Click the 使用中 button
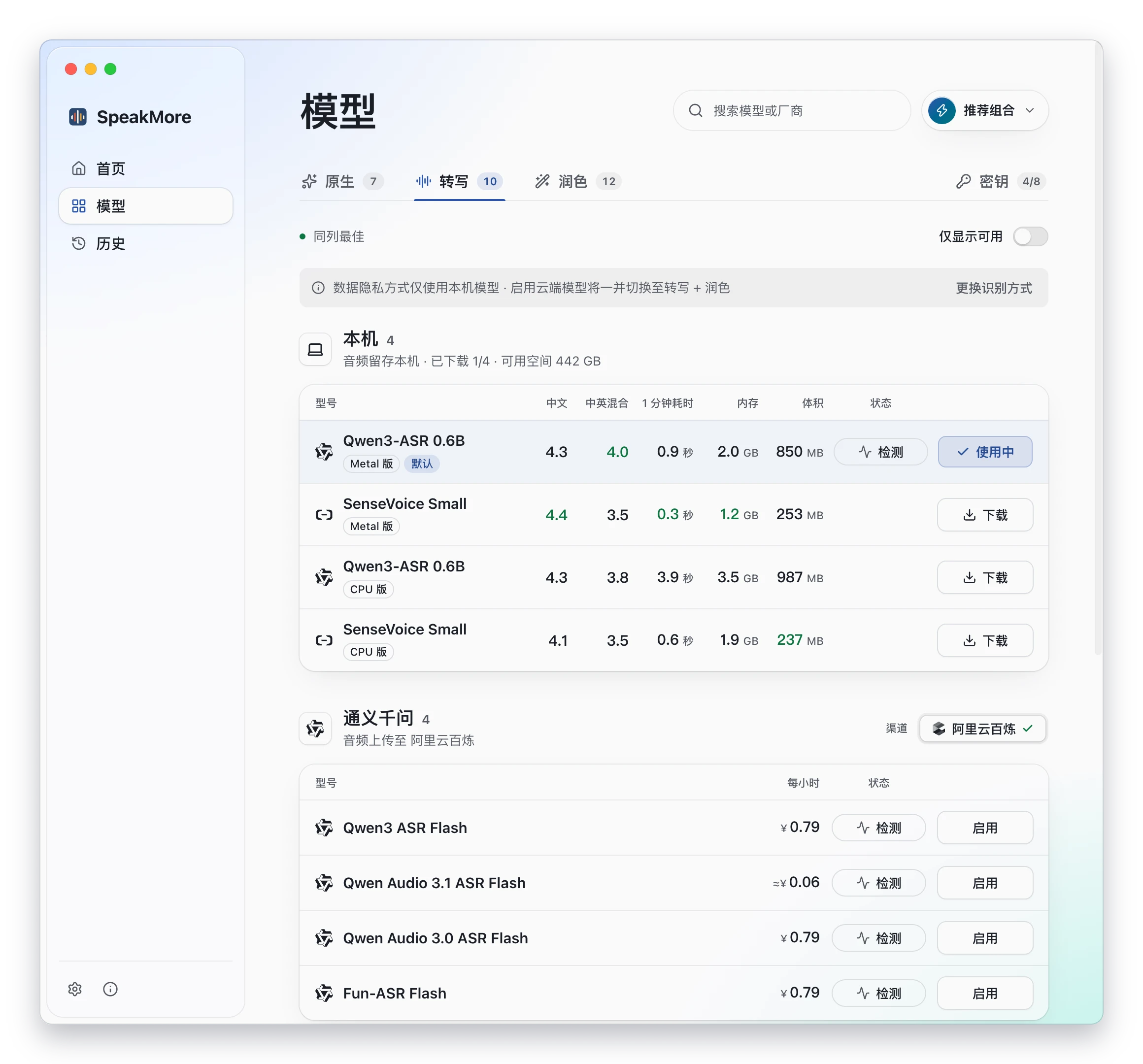The image size is (1143, 1064). [x=985, y=452]
